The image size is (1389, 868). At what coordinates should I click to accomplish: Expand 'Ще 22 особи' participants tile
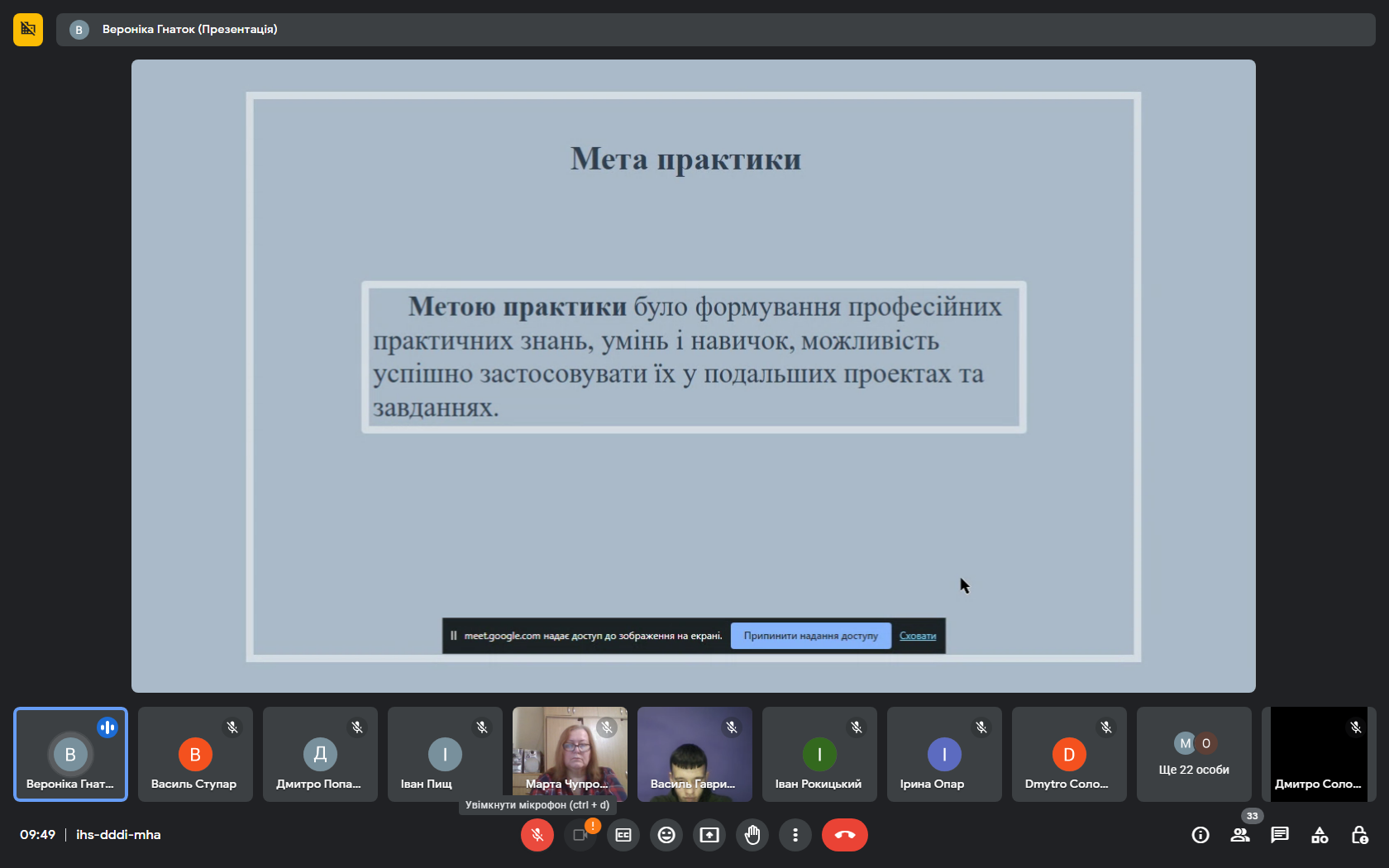coord(1194,754)
